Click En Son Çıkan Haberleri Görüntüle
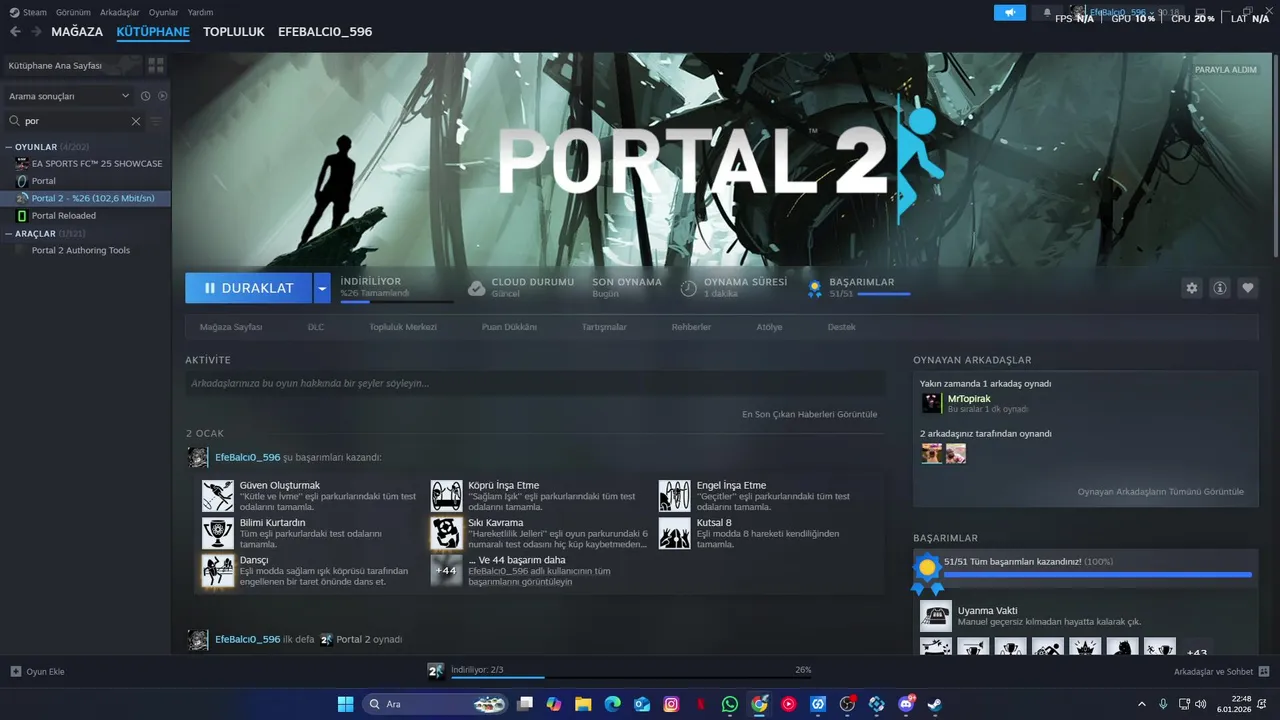 (x=809, y=414)
